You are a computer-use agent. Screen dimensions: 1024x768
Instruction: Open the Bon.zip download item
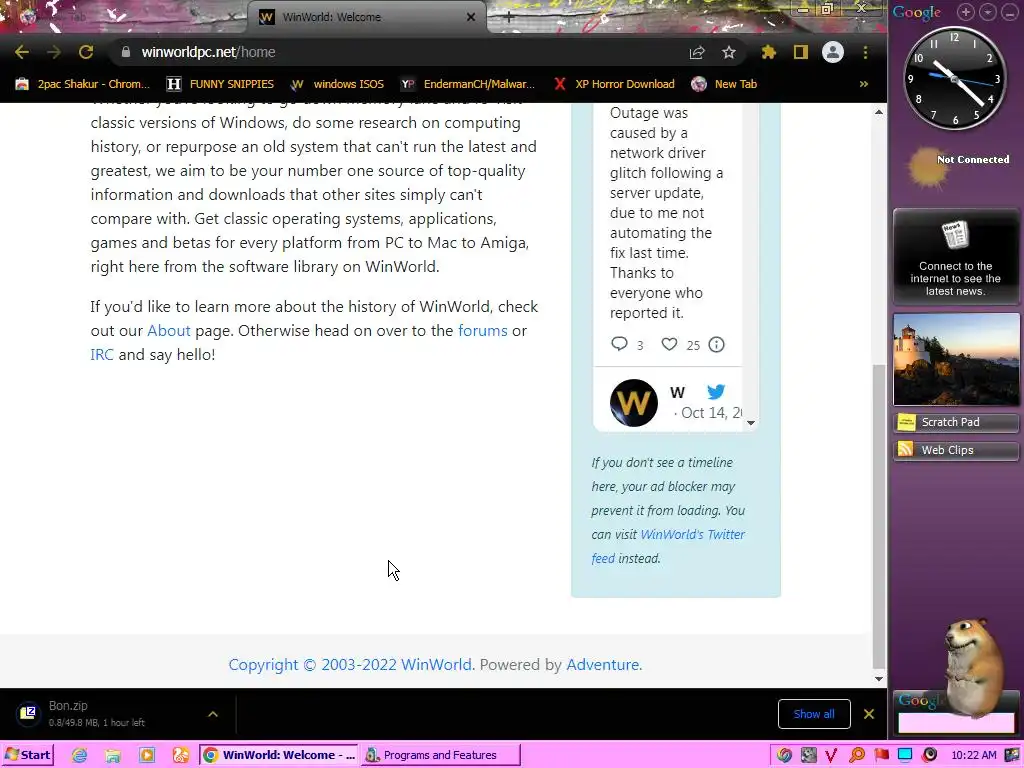pyautogui.click(x=98, y=714)
